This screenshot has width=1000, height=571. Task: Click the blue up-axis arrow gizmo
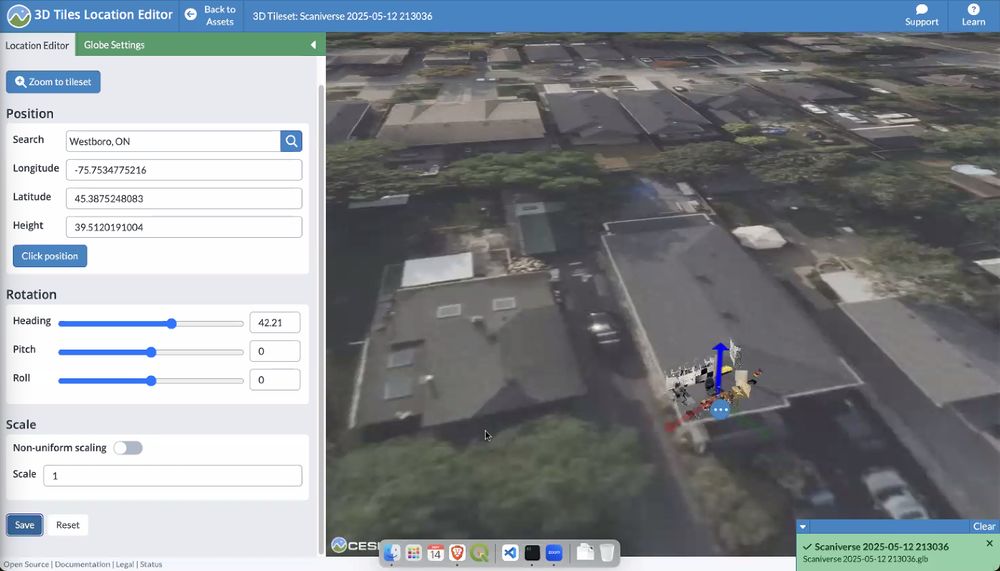click(x=720, y=366)
